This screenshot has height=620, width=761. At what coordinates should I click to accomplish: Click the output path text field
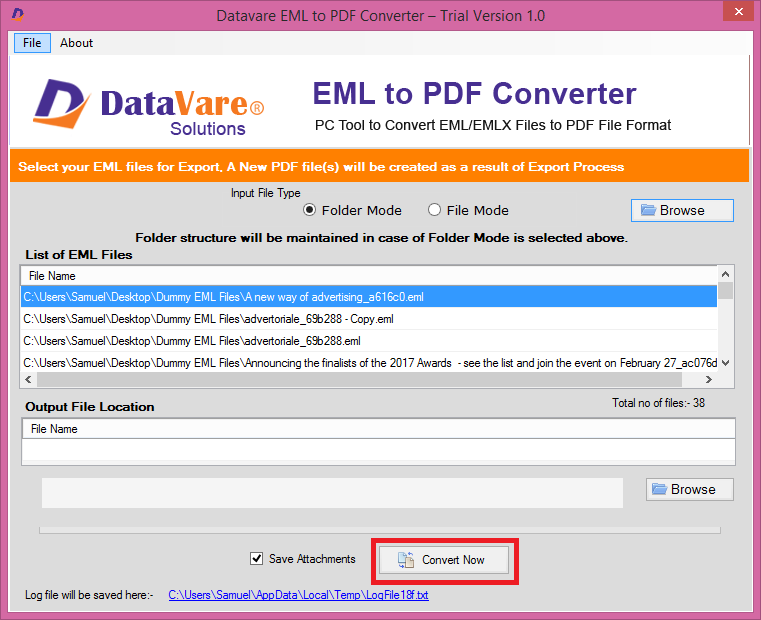[x=332, y=493]
